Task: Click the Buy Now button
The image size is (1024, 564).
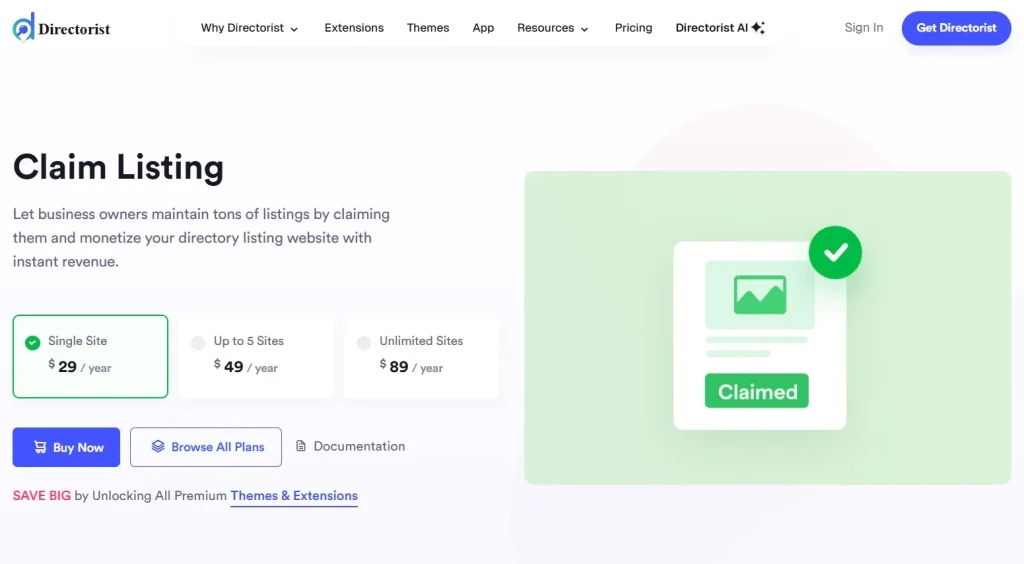Action: pyautogui.click(x=66, y=447)
